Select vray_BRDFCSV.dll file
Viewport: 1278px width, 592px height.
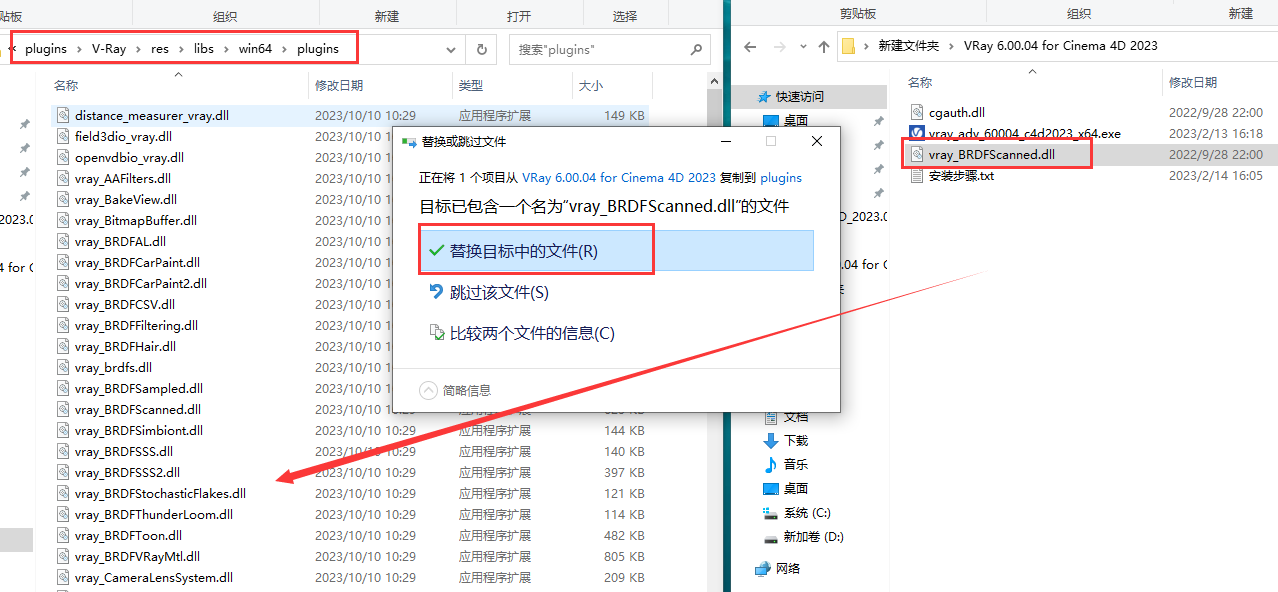point(124,304)
